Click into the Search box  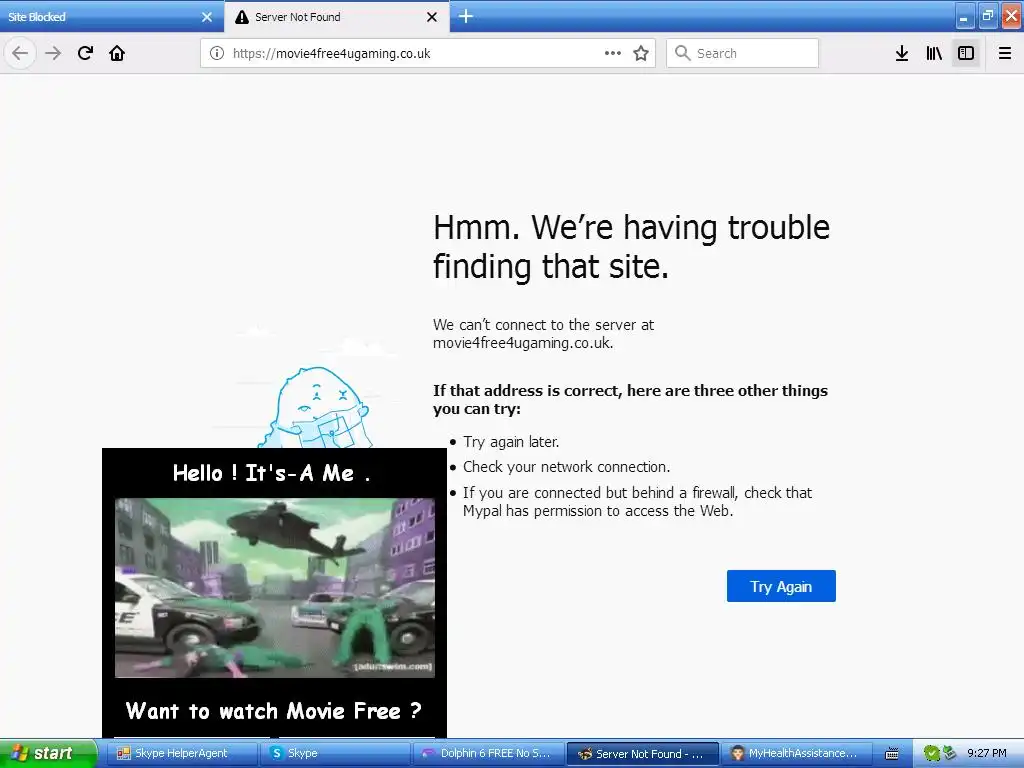(743, 53)
